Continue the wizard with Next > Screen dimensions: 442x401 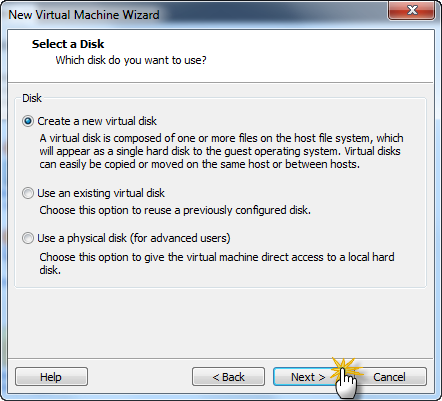(x=308, y=377)
